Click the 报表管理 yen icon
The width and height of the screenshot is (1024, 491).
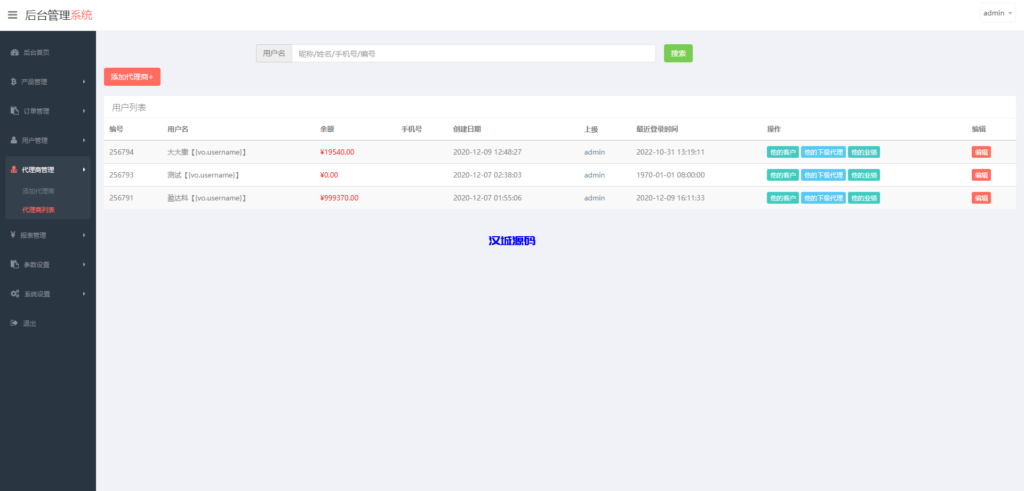point(14,236)
